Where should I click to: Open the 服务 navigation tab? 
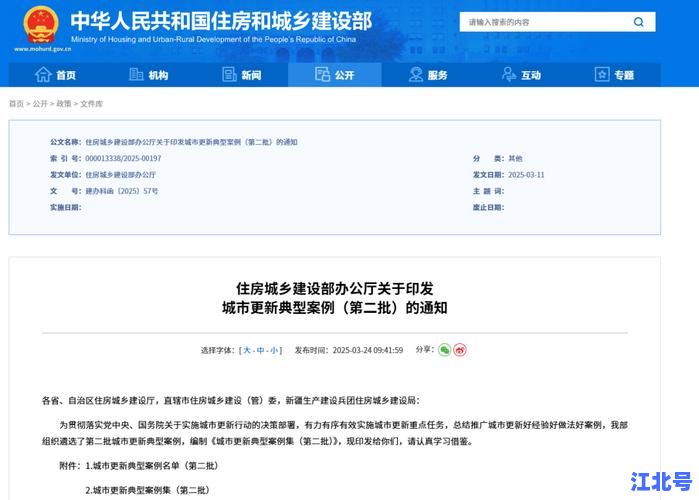coord(428,75)
